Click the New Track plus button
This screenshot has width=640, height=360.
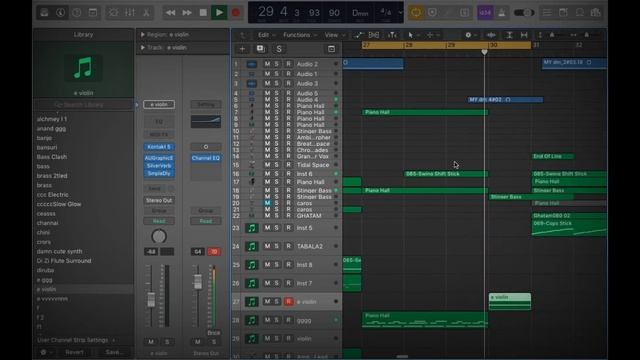tap(242, 49)
